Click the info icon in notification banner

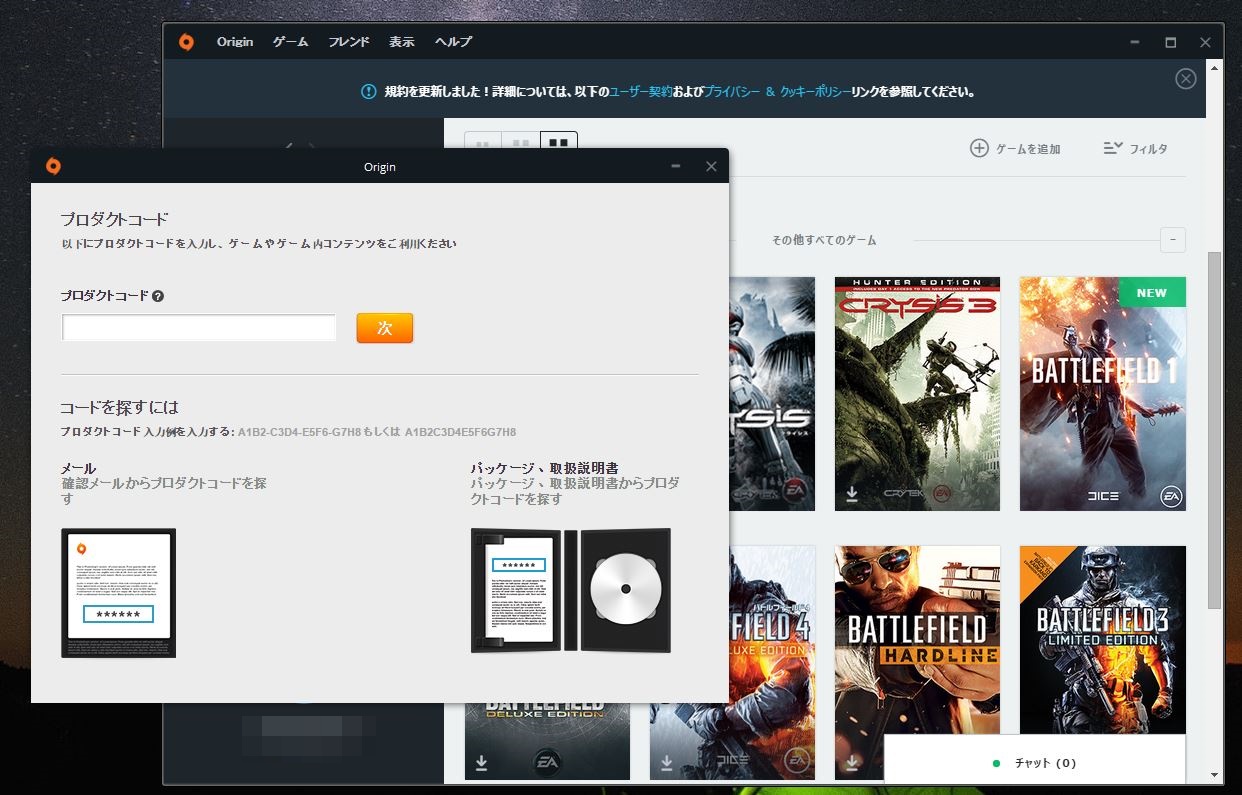369,91
